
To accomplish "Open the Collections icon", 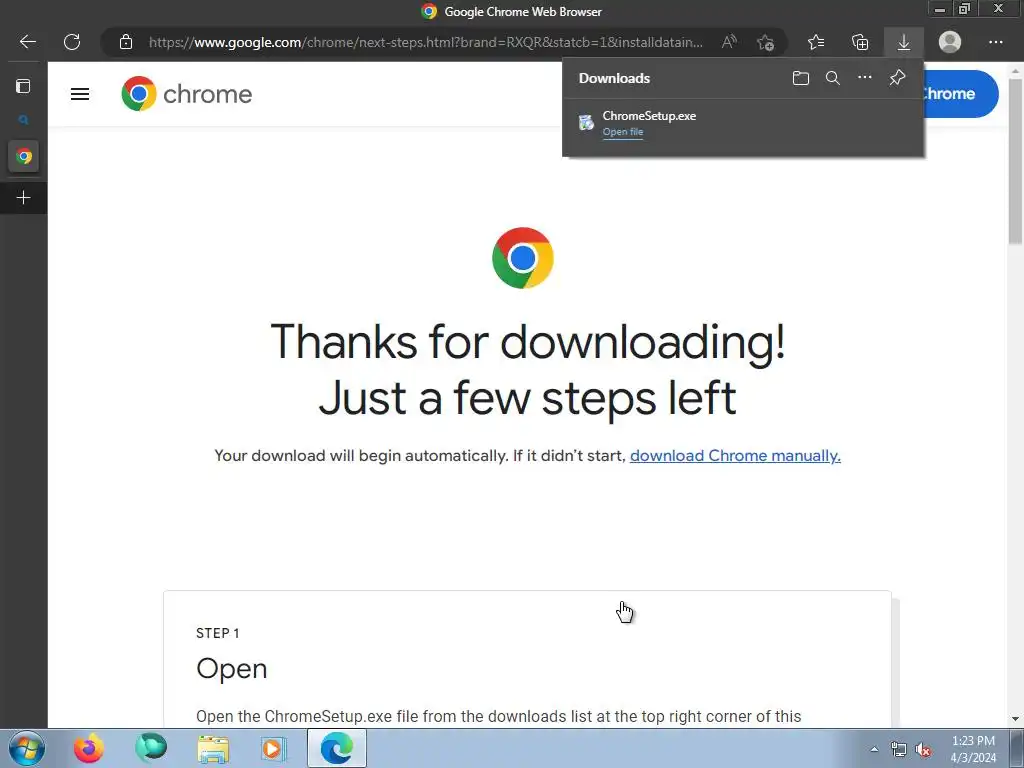I will (x=860, y=42).
